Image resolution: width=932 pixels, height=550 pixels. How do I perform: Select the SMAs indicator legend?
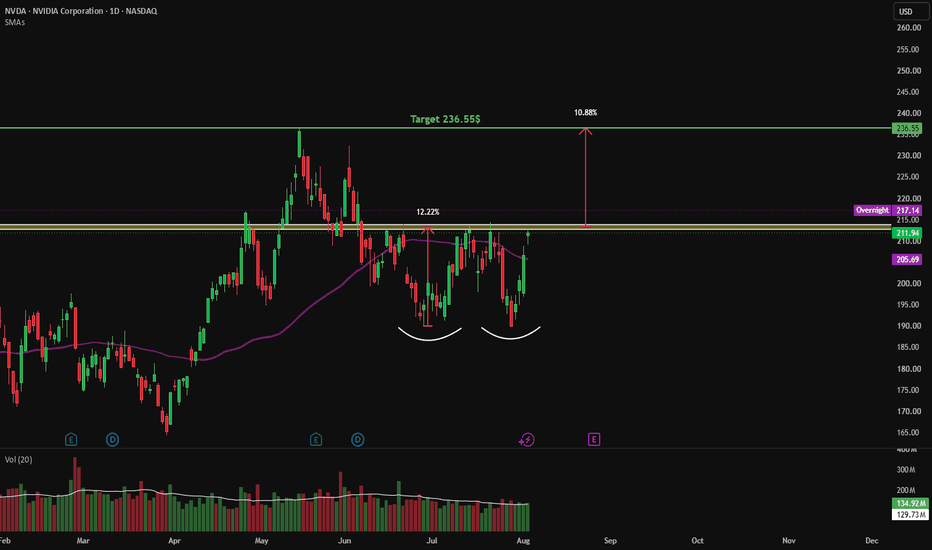click(x=15, y=22)
